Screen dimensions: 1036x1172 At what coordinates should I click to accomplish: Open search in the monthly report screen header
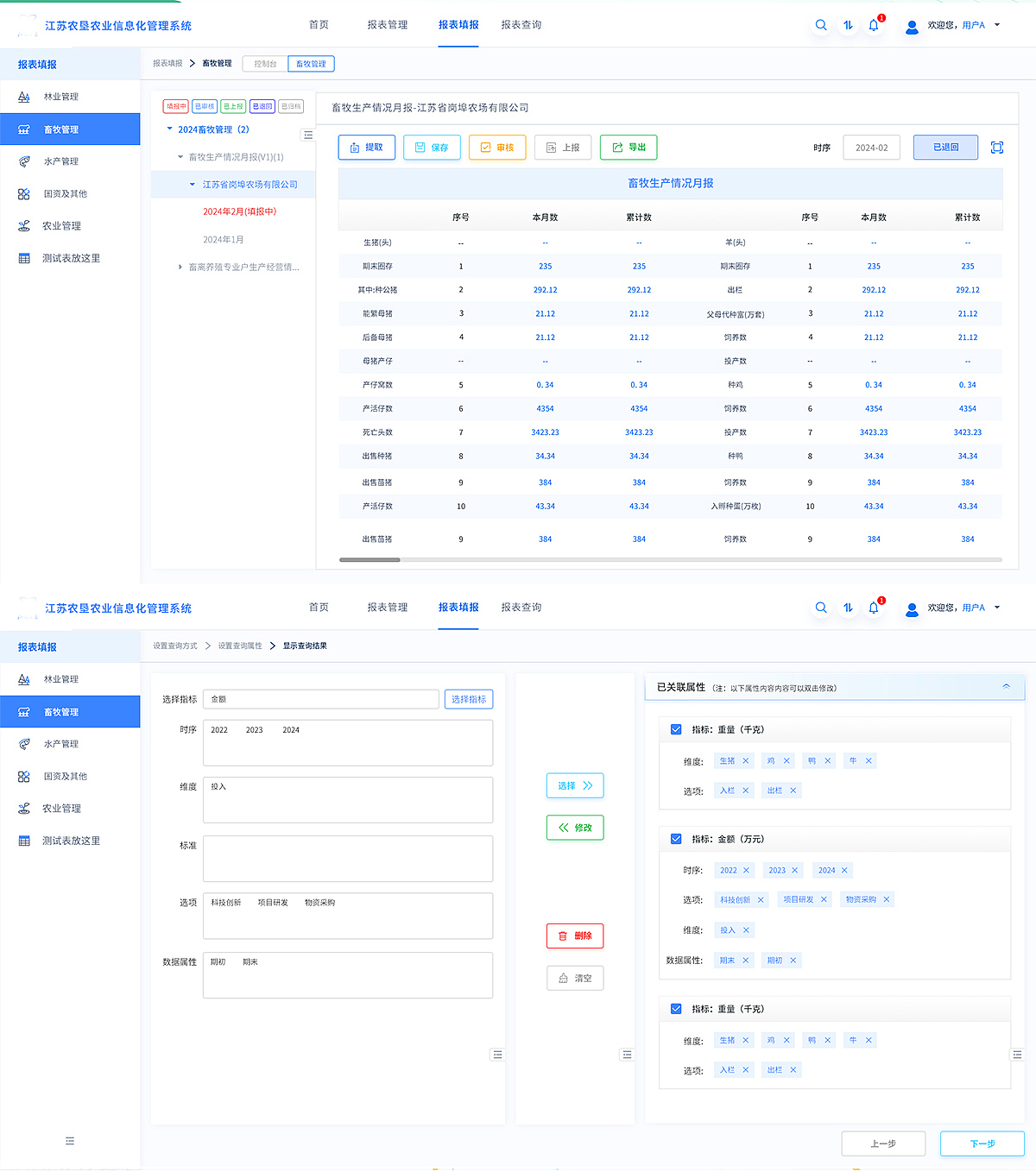pyautogui.click(x=821, y=25)
